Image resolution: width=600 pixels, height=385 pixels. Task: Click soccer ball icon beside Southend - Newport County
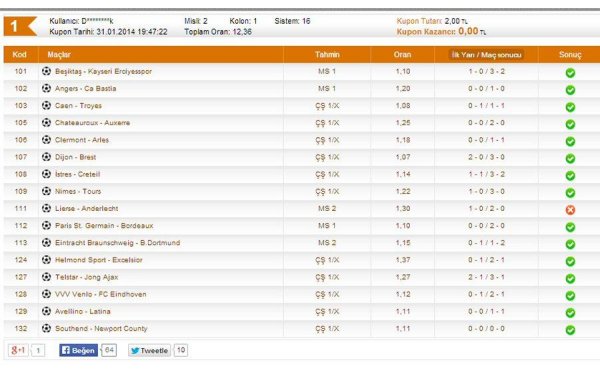(46, 328)
